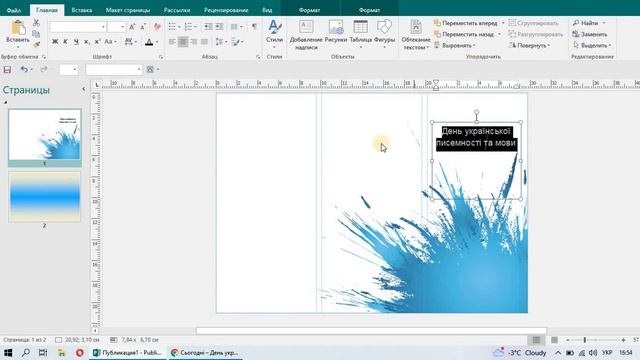This screenshot has width=640, height=360.
Task: Open text wrapping (Обтекание текстом) options
Action: [x=416, y=35]
